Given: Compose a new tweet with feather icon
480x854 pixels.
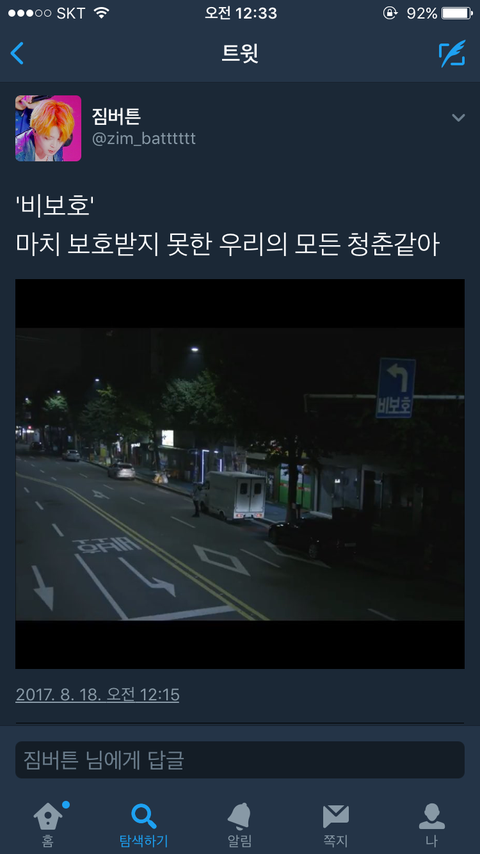Looking at the screenshot, I should click(x=452, y=53).
